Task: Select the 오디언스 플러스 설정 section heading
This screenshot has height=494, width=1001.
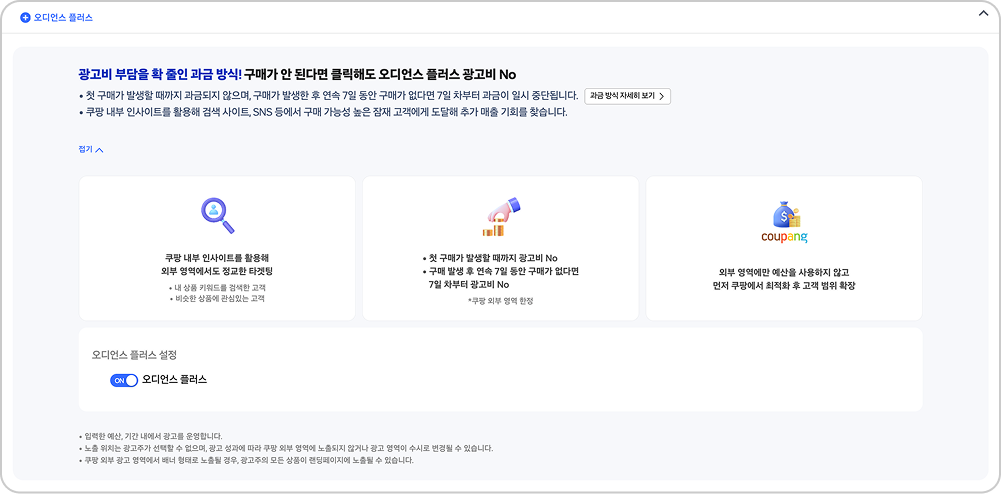Action: click(134, 355)
